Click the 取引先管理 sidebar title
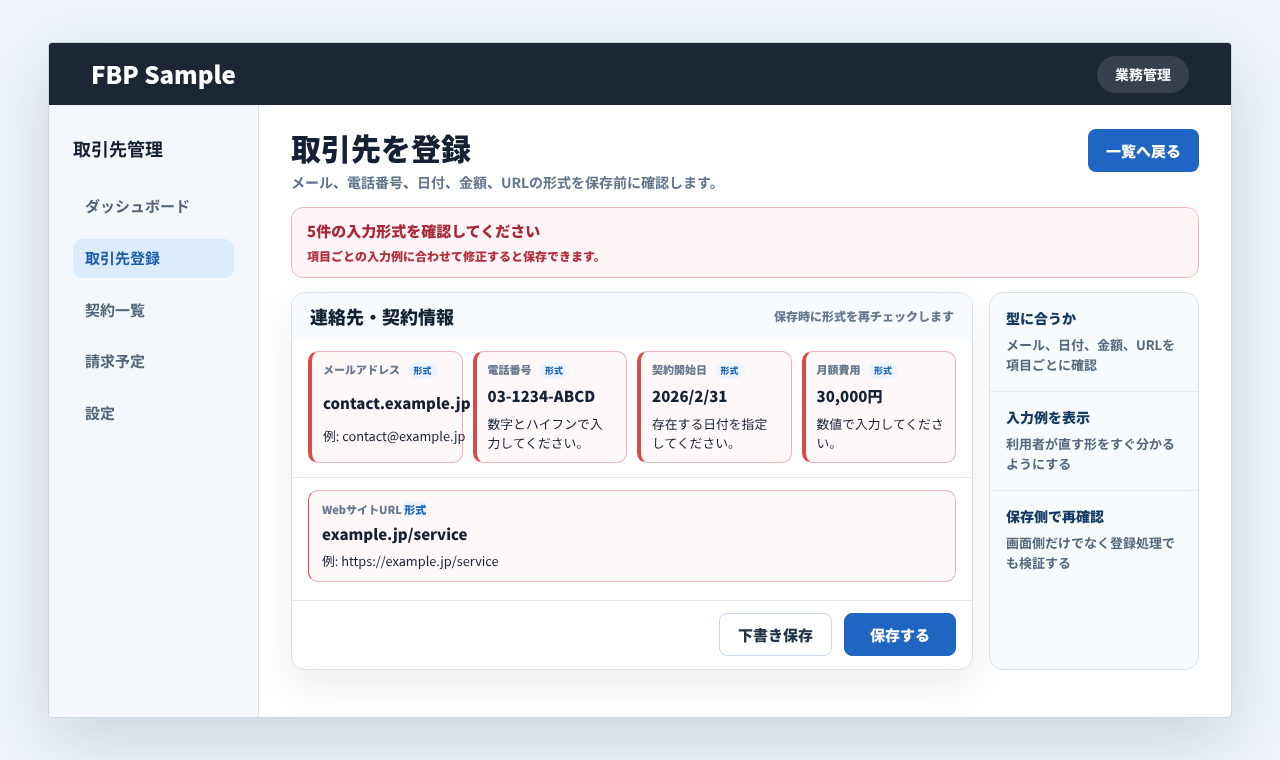Viewport: 1280px width, 760px height. 118,149
